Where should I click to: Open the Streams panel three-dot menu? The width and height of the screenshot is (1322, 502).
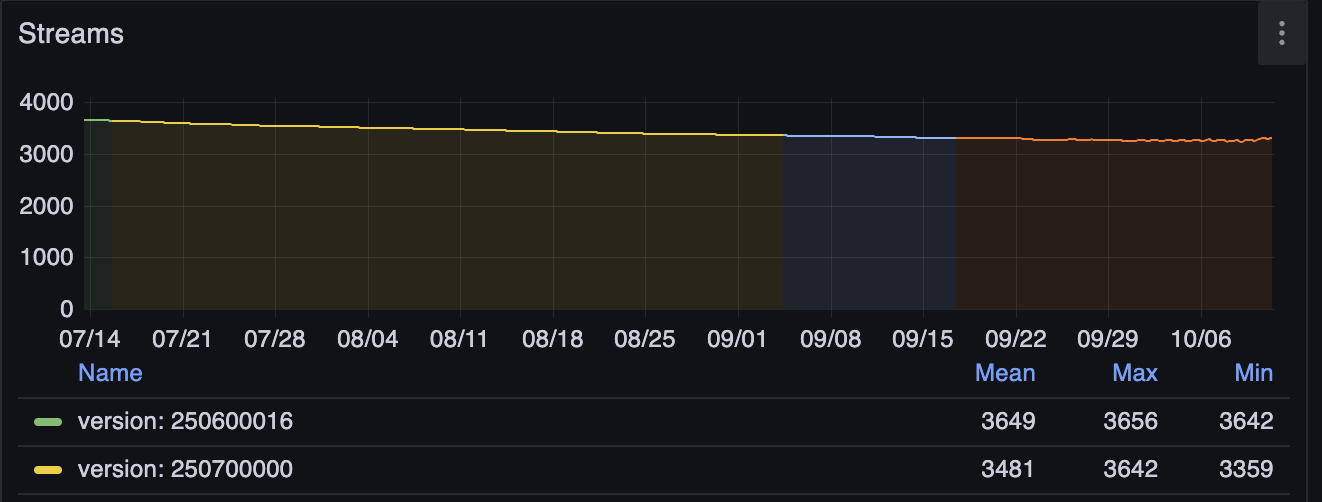tap(1281, 34)
